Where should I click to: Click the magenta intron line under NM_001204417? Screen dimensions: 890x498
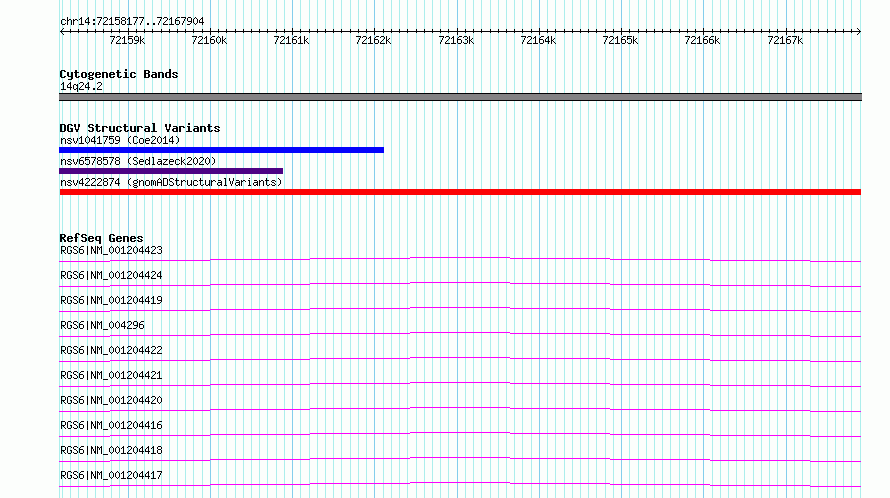click(460, 483)
